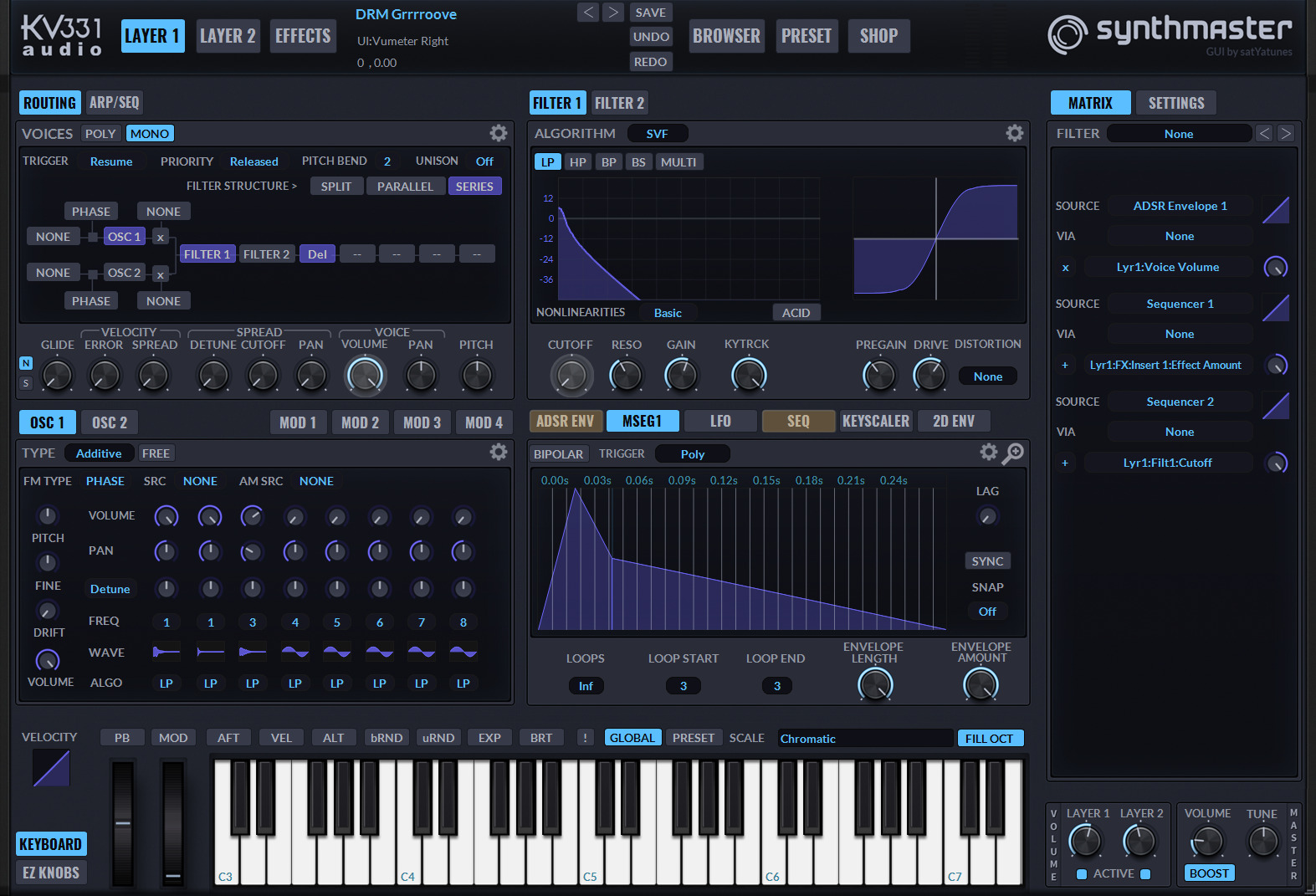Screen dimensions: 1316x896
Task: Select previous matrix filter arrow
Action: point(1265,133)
